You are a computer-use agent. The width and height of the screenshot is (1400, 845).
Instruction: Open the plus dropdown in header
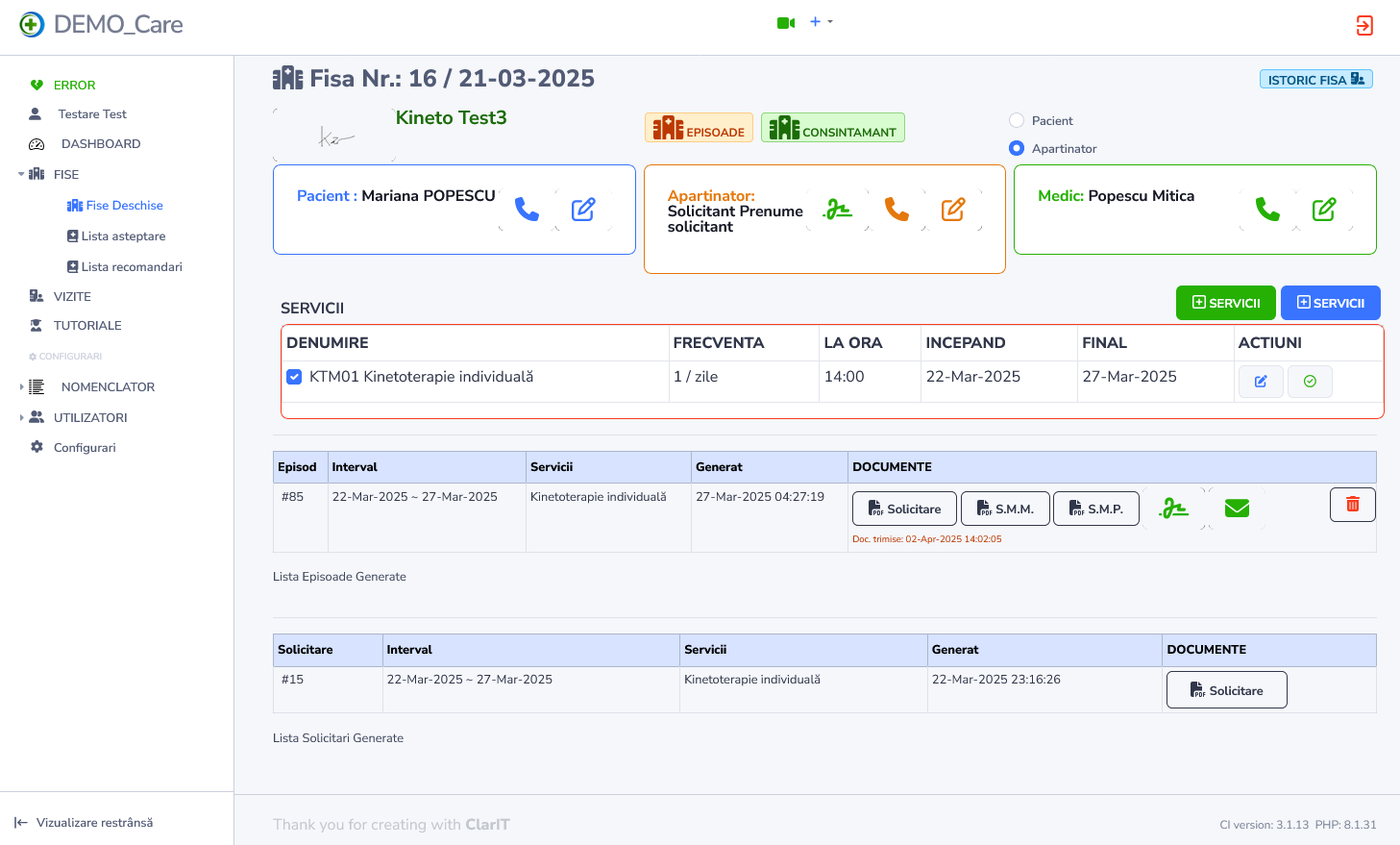[821, 22]
